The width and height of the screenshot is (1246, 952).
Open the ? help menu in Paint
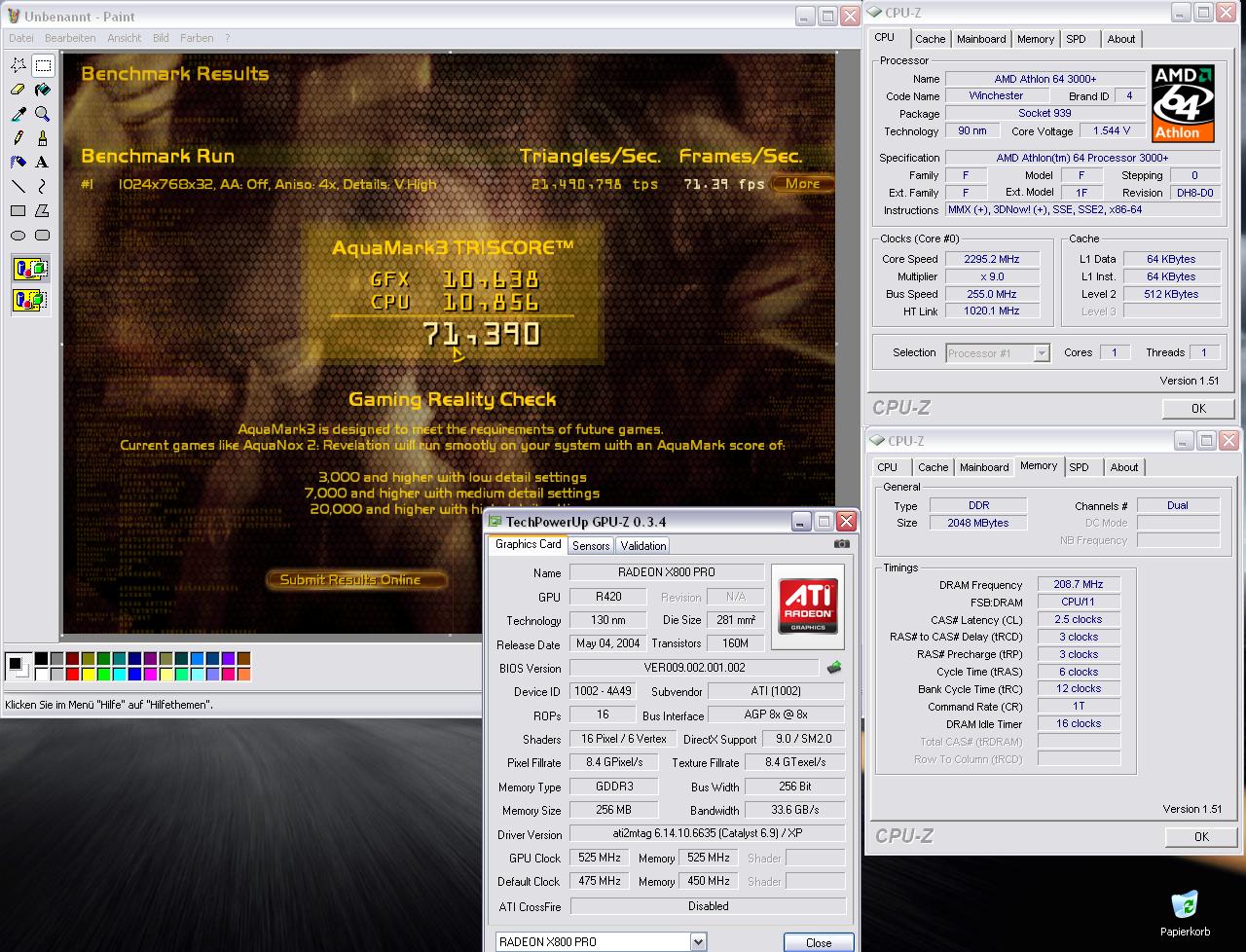tap(228, 38)
